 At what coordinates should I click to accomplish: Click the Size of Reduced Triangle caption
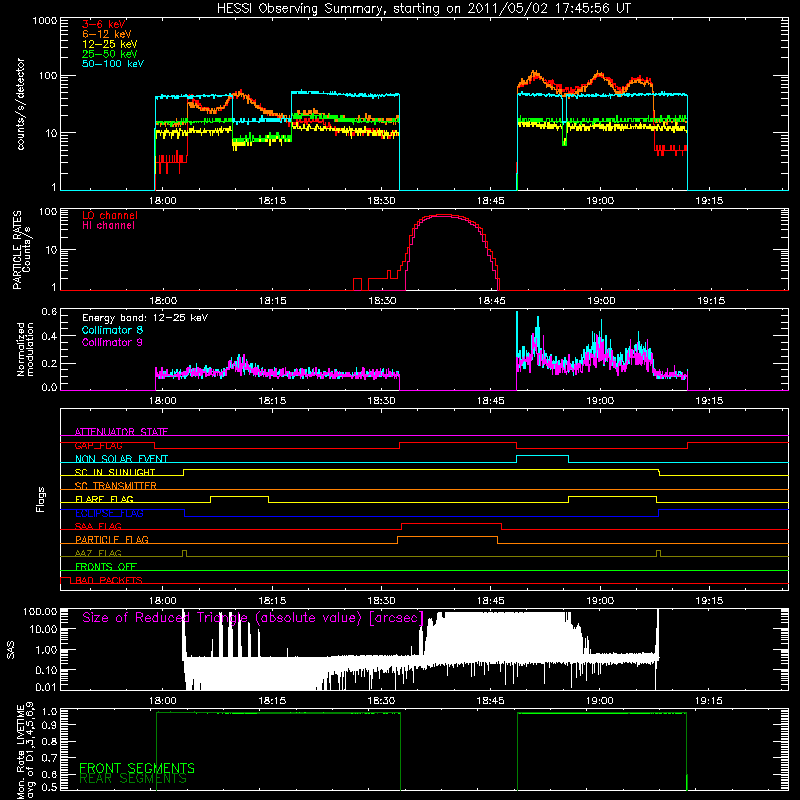coord(253,618)
